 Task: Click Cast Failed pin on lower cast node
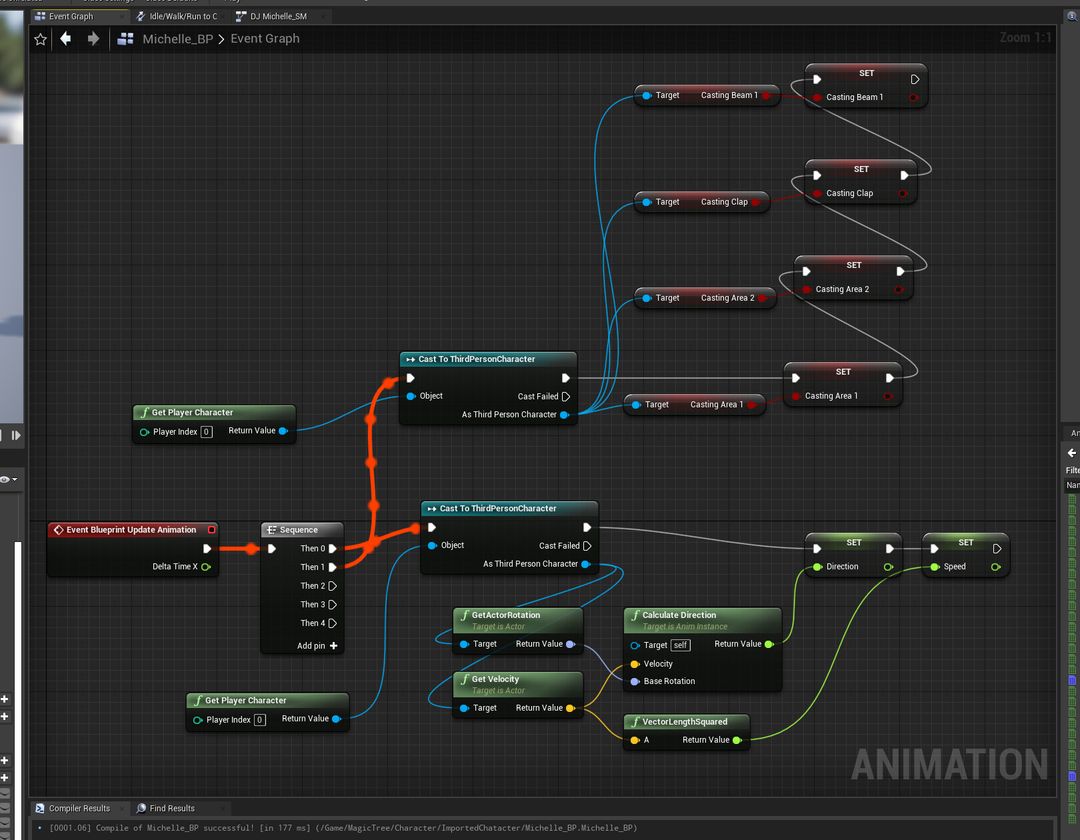[587, 546]
